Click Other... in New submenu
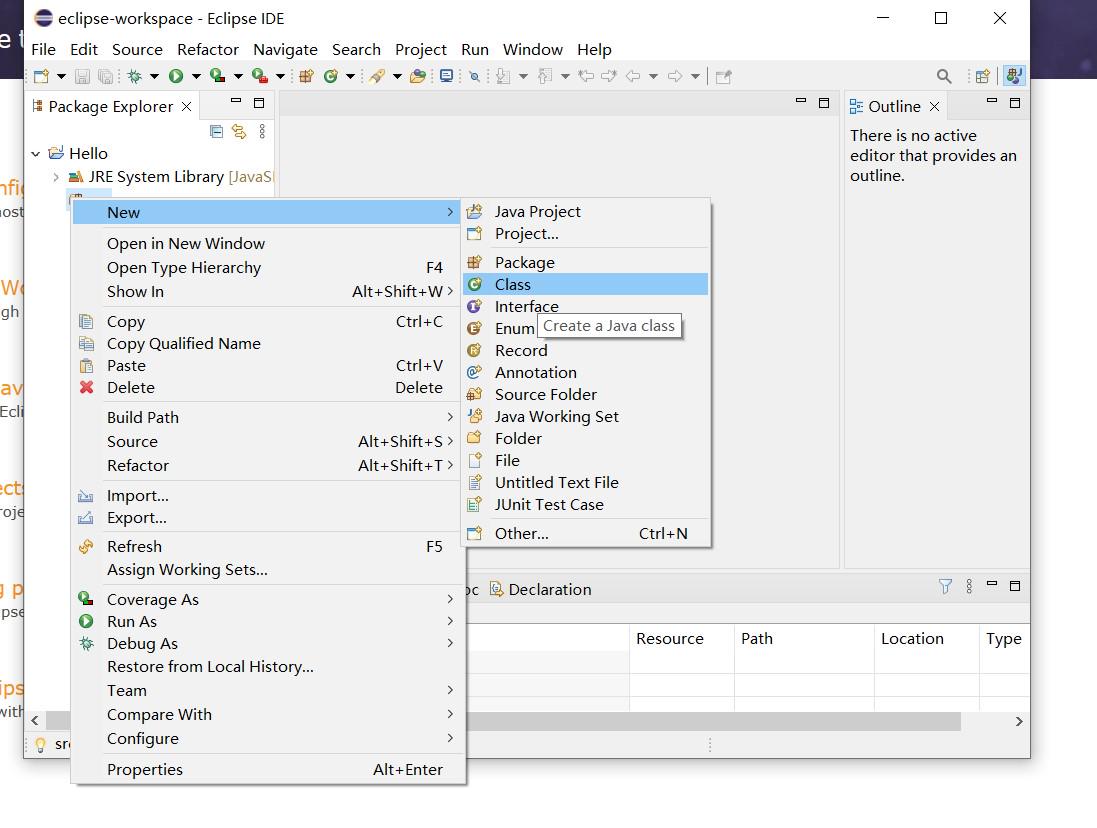The width and height of the screenshot is (1097, 828). (x=586, y=534)
